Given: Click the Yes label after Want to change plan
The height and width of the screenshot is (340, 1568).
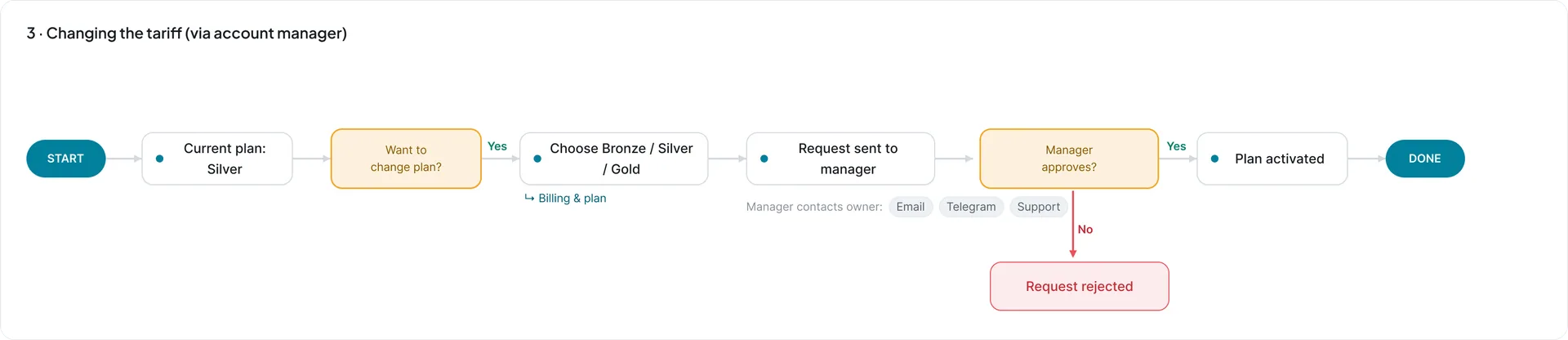Looking at the screenshot, I should click(497, 146).
